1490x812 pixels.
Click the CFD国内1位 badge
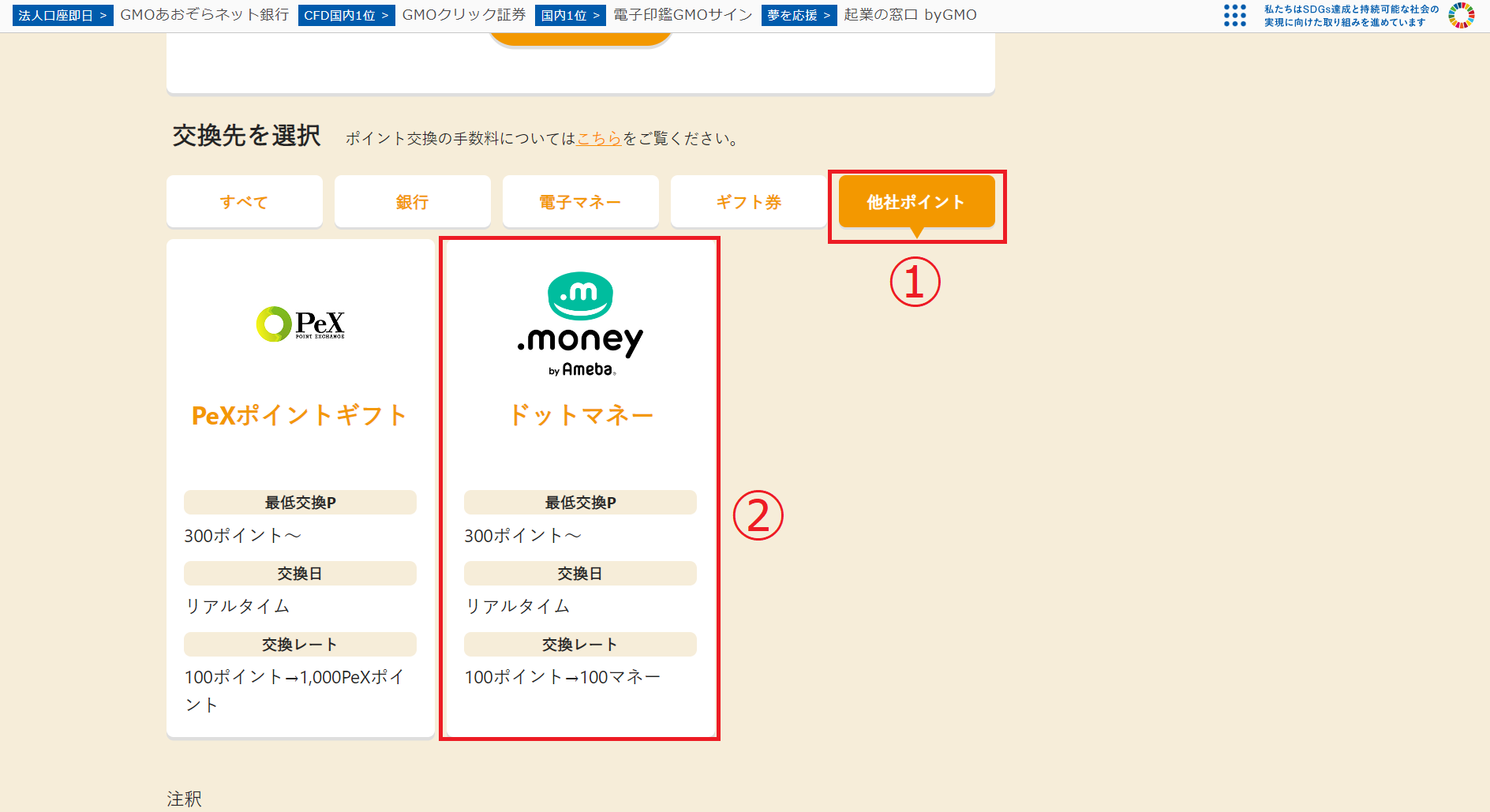point(346,14)
